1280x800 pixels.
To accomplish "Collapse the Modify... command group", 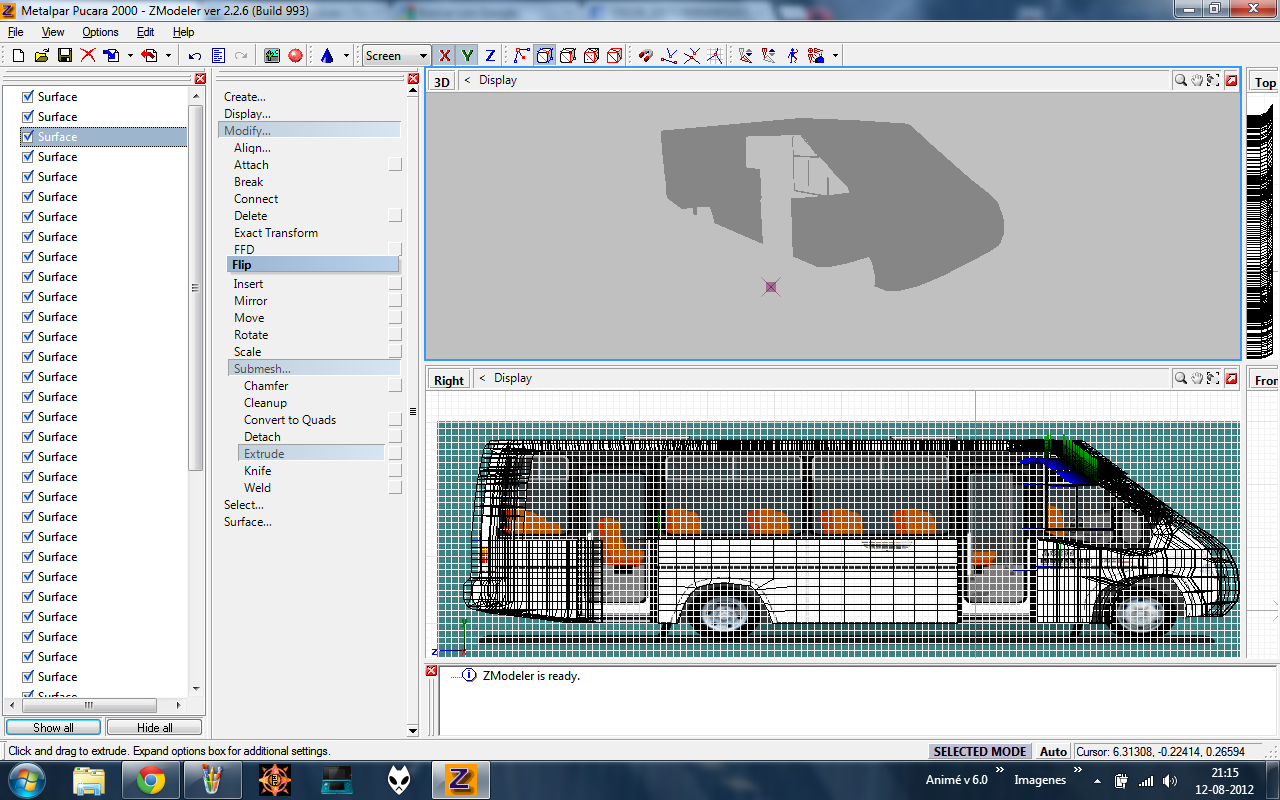I will click(309, 130).
